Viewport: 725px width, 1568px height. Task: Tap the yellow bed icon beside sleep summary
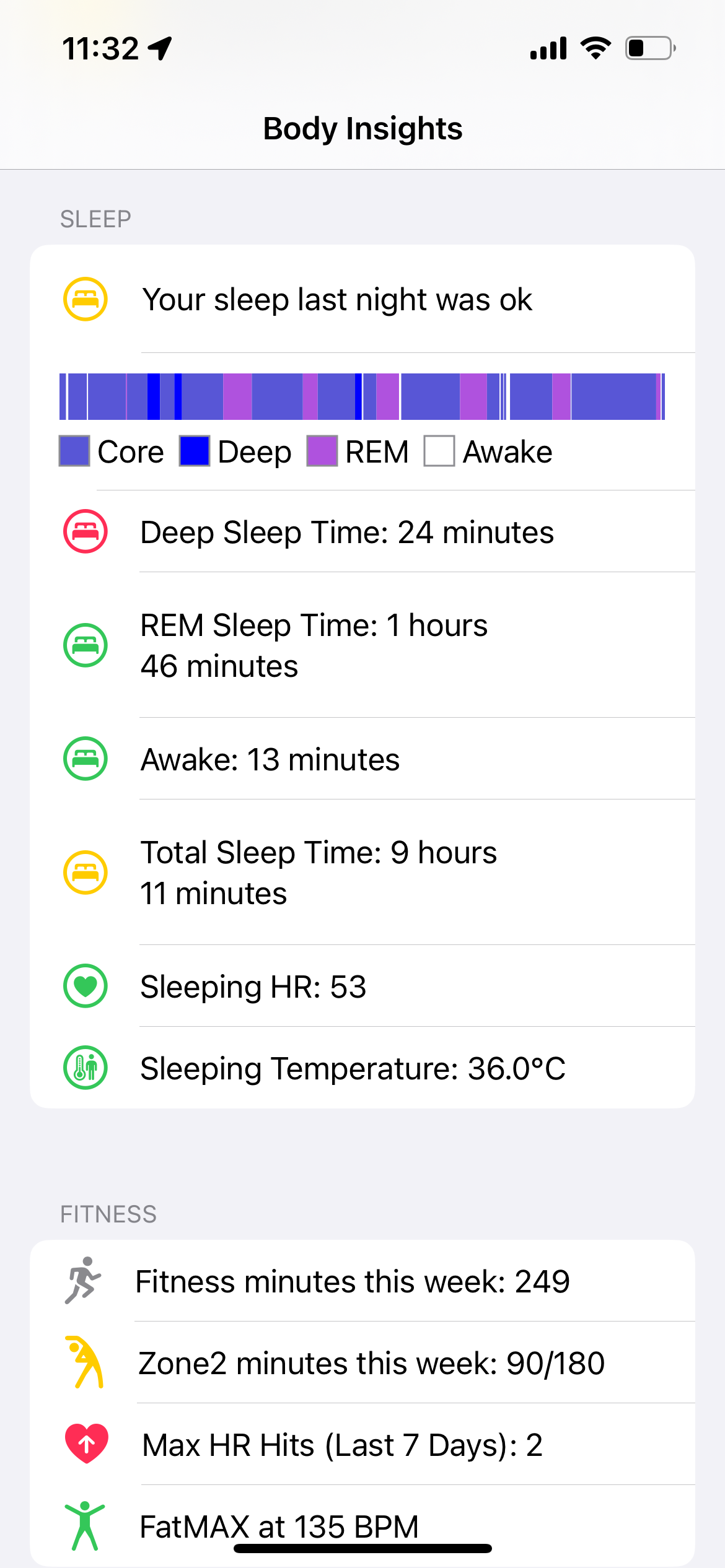(86, 299)
